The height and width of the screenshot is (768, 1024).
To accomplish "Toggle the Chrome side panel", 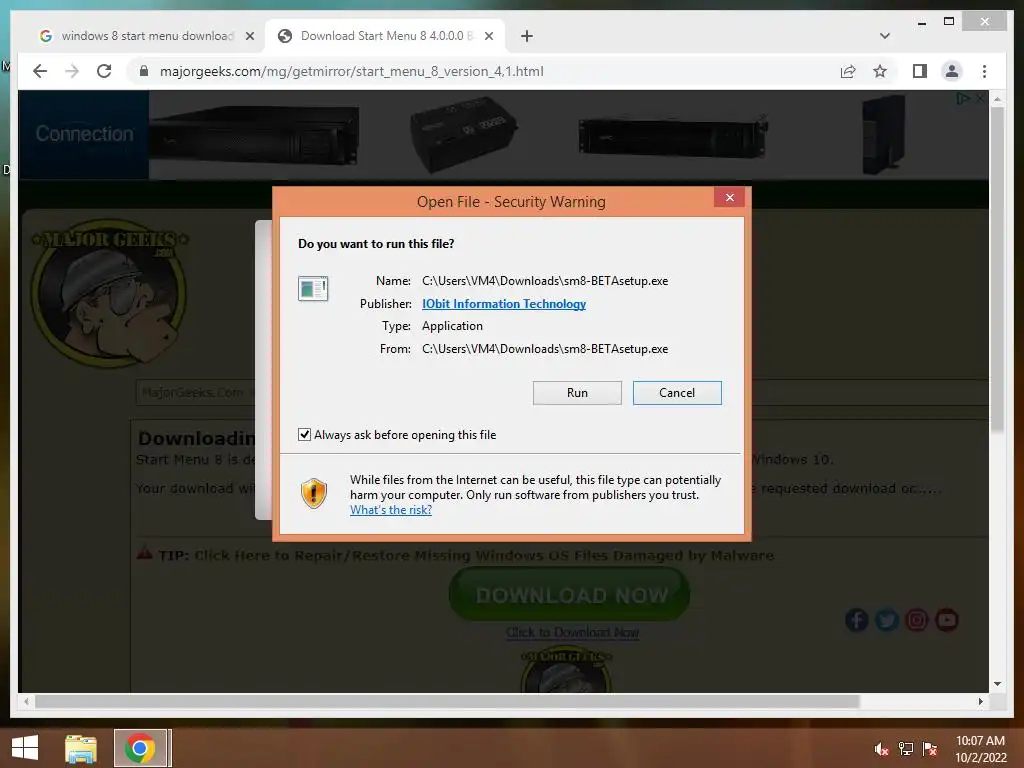I will 920,71.
